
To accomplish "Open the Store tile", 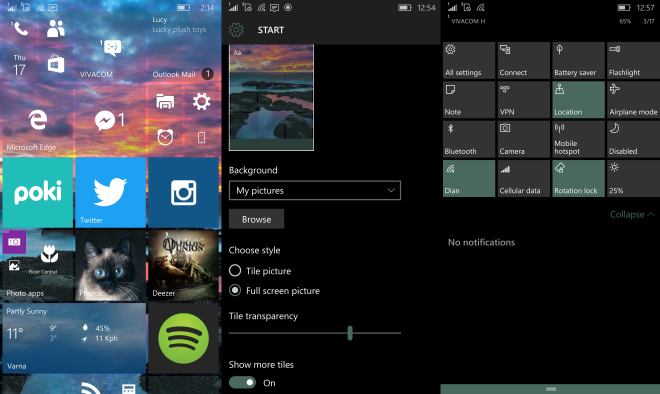I will click(x=56, y=64).
